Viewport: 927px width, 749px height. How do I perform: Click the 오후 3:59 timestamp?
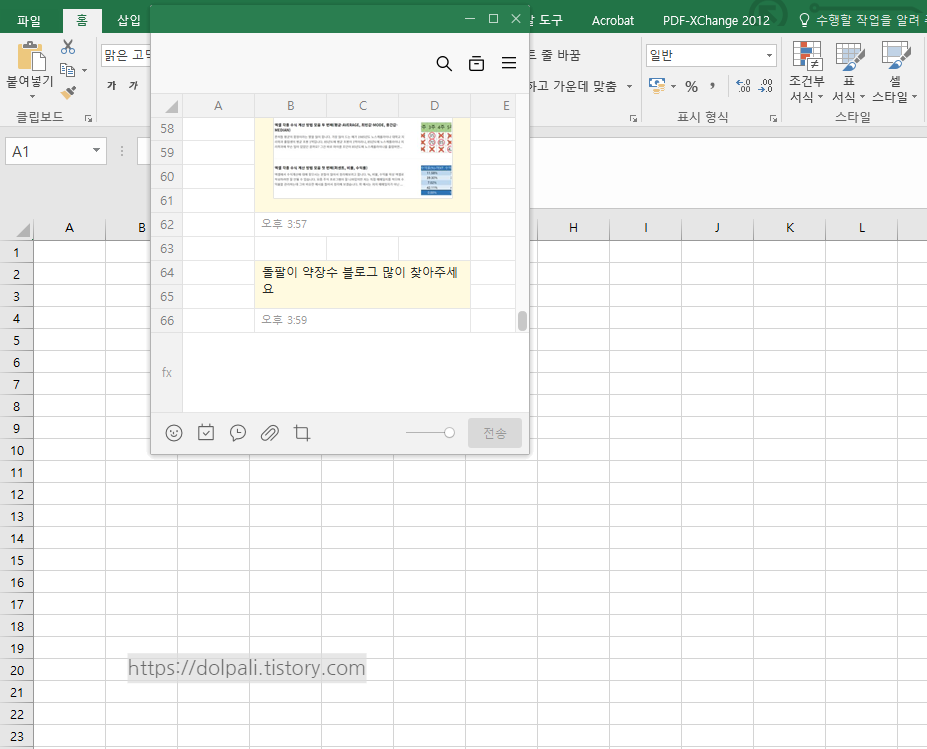(x=284, y=320)
